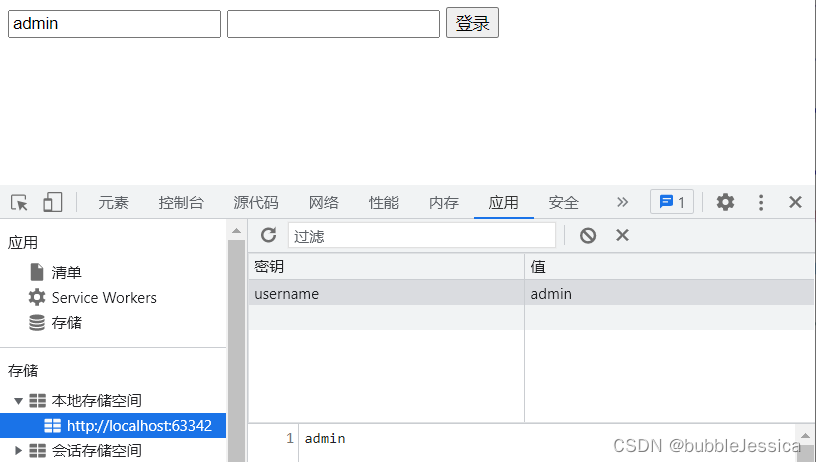This screenshot has width=816, height=462.
Task: Sort by the 密钥 column header
Action: click(x=386, y=266)
